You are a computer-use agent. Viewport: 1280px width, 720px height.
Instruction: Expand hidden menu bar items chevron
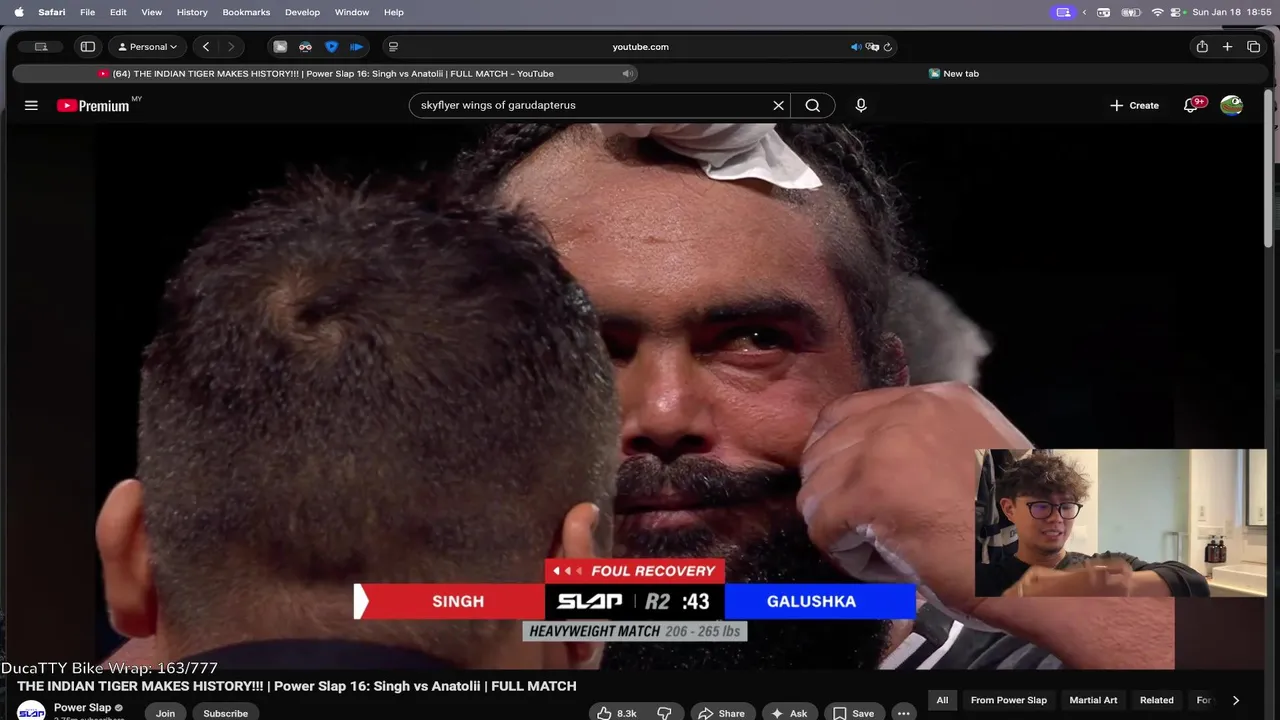click(1084, 12)
